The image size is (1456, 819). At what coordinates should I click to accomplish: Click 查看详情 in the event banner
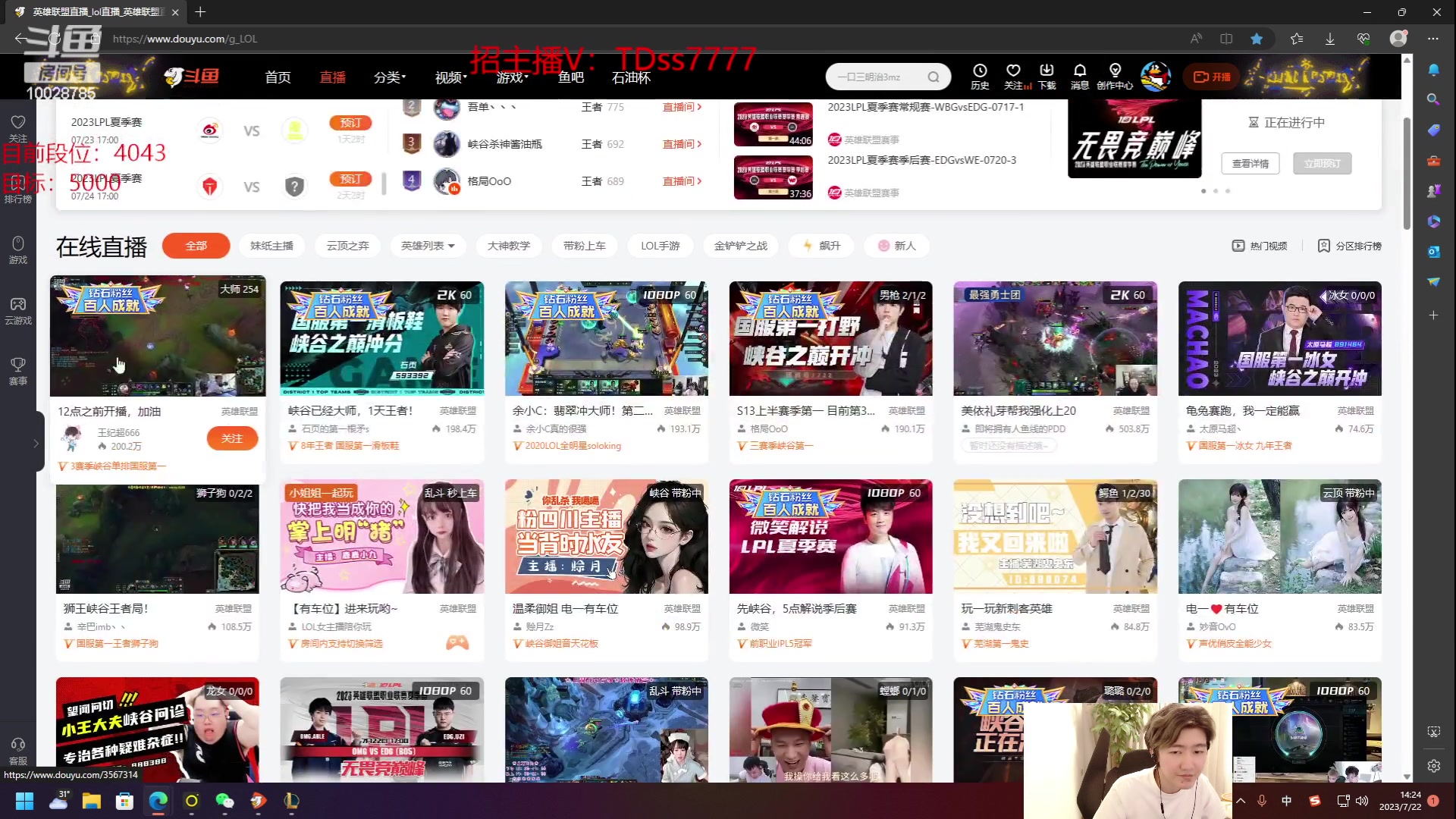tap(1250, 163)
